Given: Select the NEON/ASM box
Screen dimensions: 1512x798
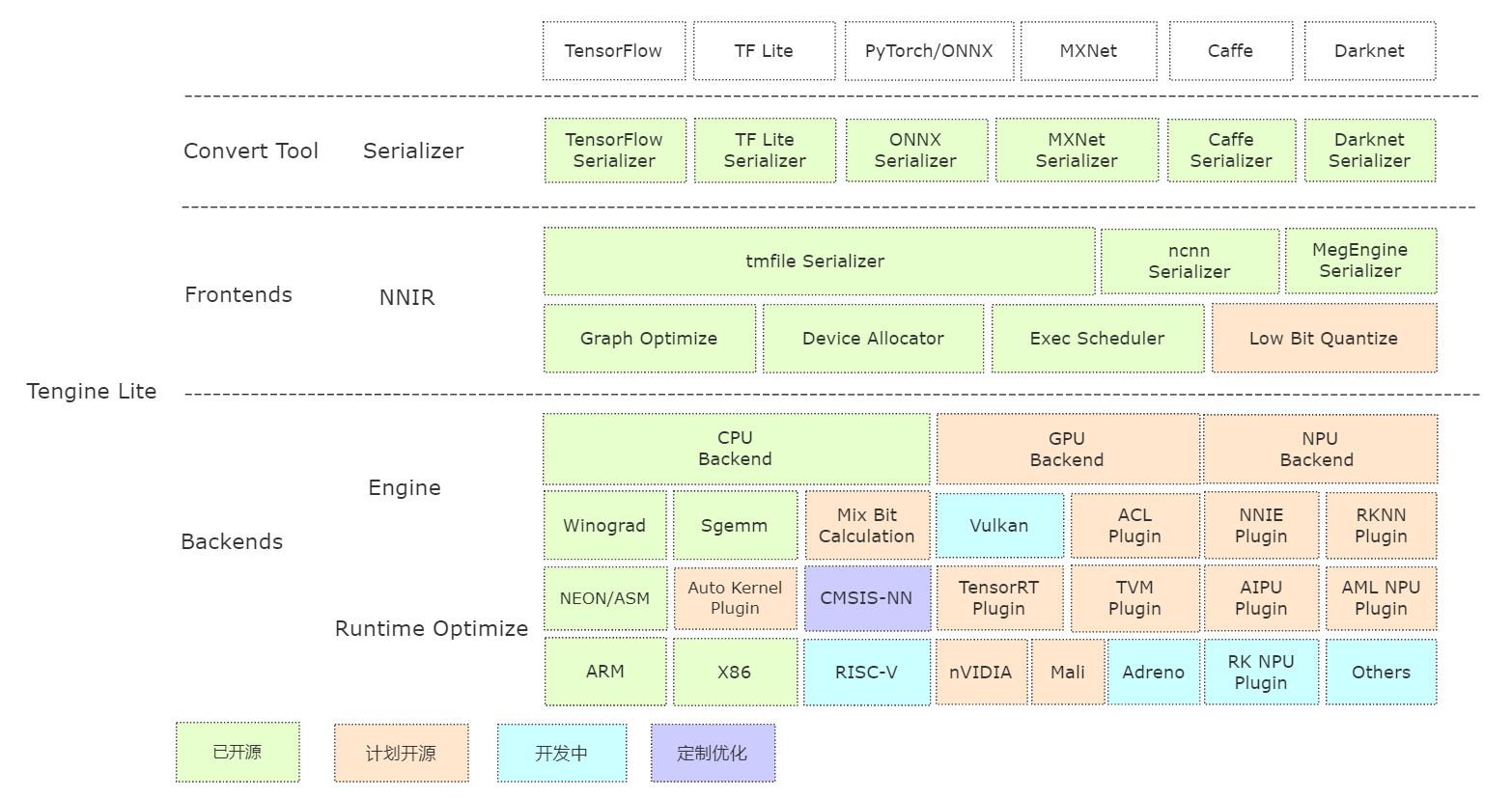Looking at the screenshot, I should 604,598.
